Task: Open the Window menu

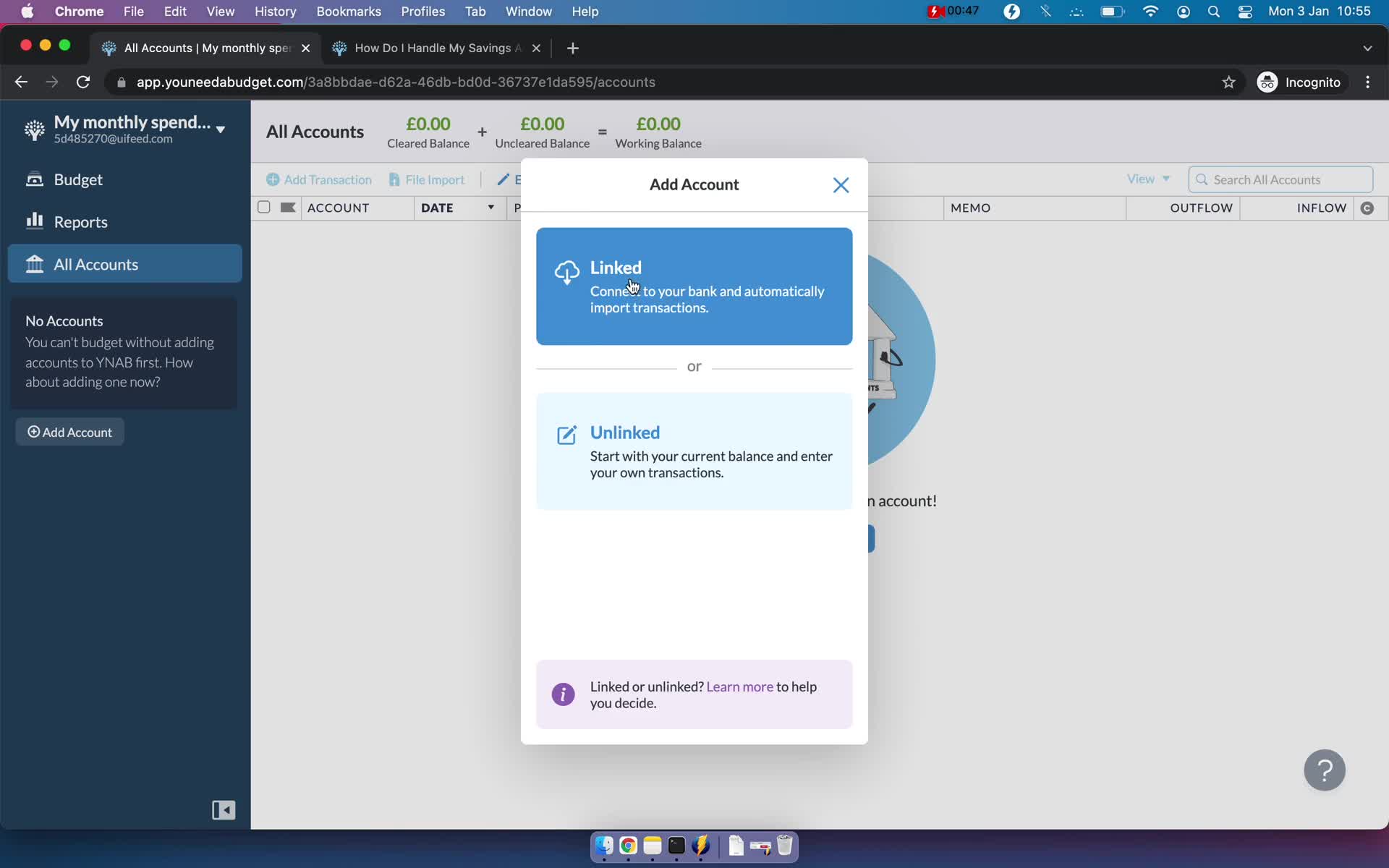Action: point(528,11)
